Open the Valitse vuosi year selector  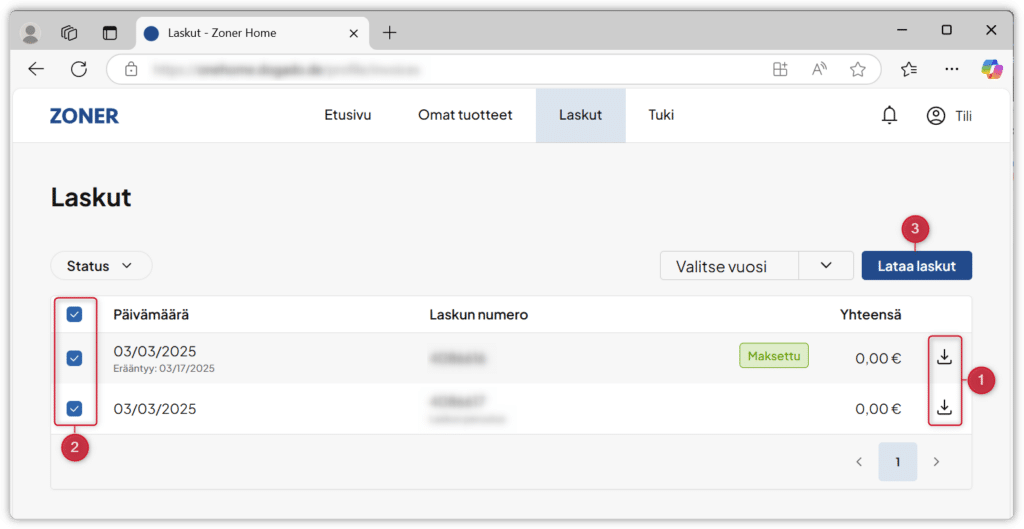click(x=729, y=266)
